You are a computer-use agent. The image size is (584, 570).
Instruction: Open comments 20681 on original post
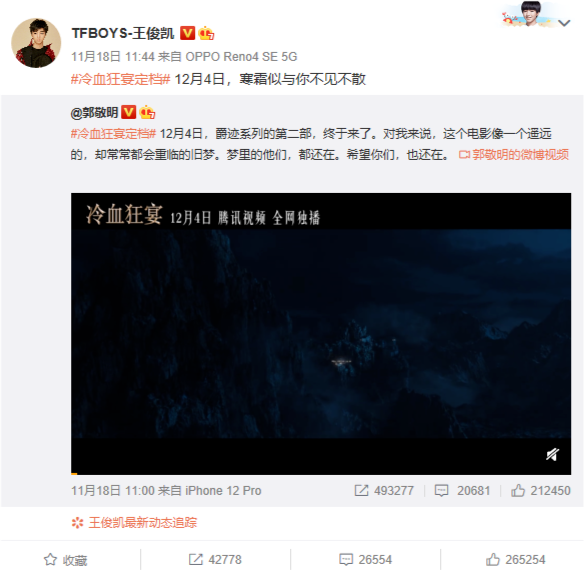[x=462, y=491]
